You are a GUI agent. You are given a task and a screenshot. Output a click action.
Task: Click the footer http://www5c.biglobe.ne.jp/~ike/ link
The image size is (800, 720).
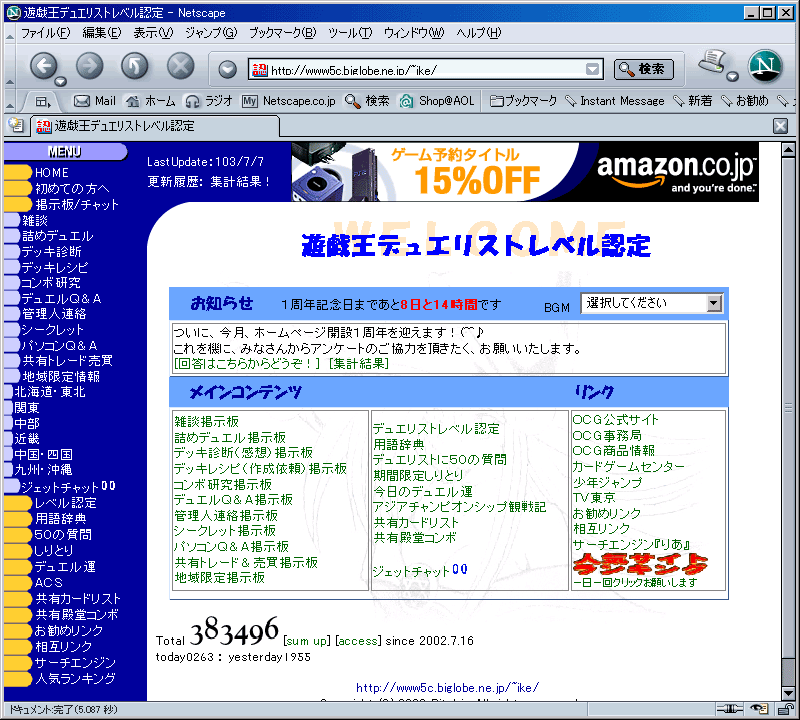click(447, 687)
